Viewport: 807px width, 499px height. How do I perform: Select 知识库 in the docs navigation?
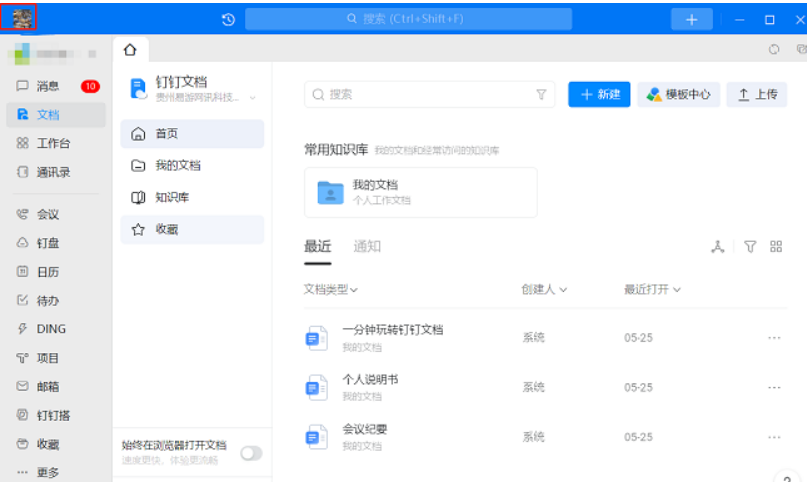[192, 197]
